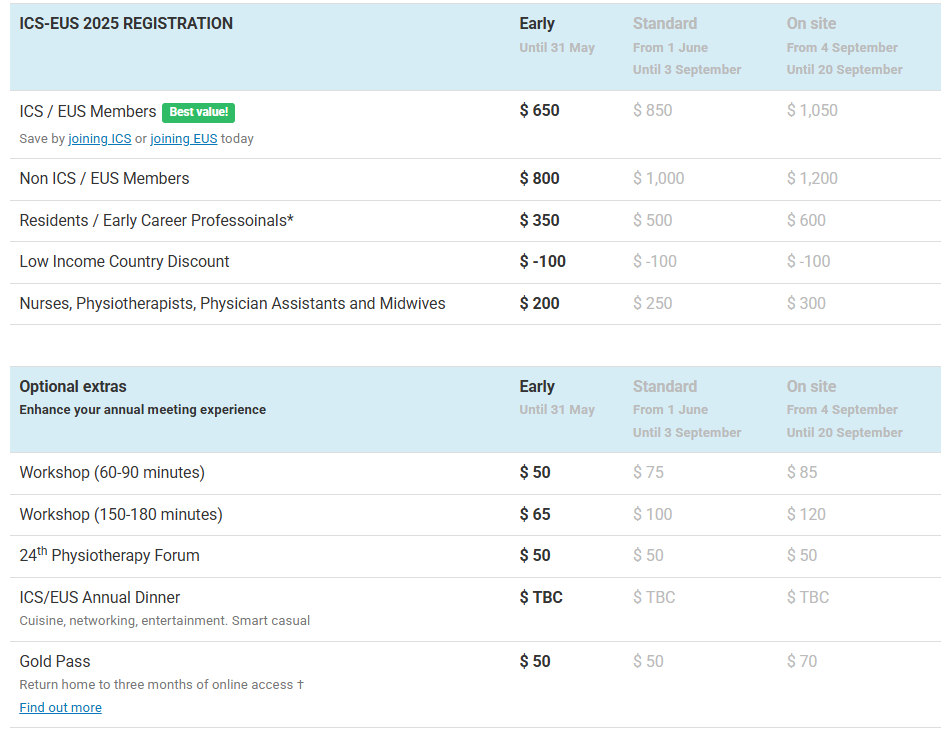Click Residents / Early Career Professionals label
The height and width of the screenshot is (740, 950).
click(x=156, y=221)
